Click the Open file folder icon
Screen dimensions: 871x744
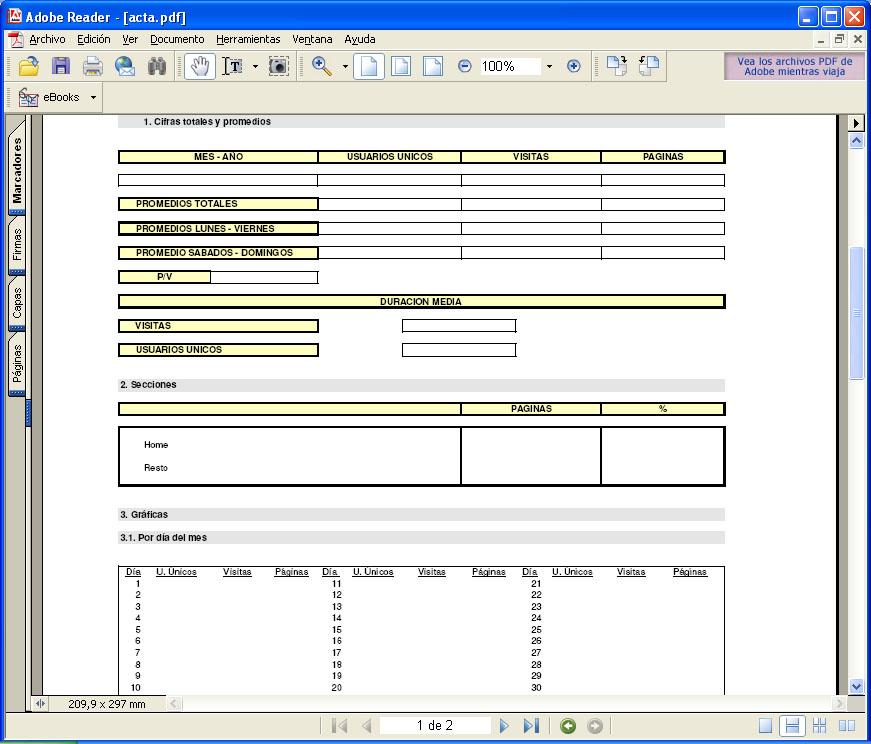click(x=29, y=67)
